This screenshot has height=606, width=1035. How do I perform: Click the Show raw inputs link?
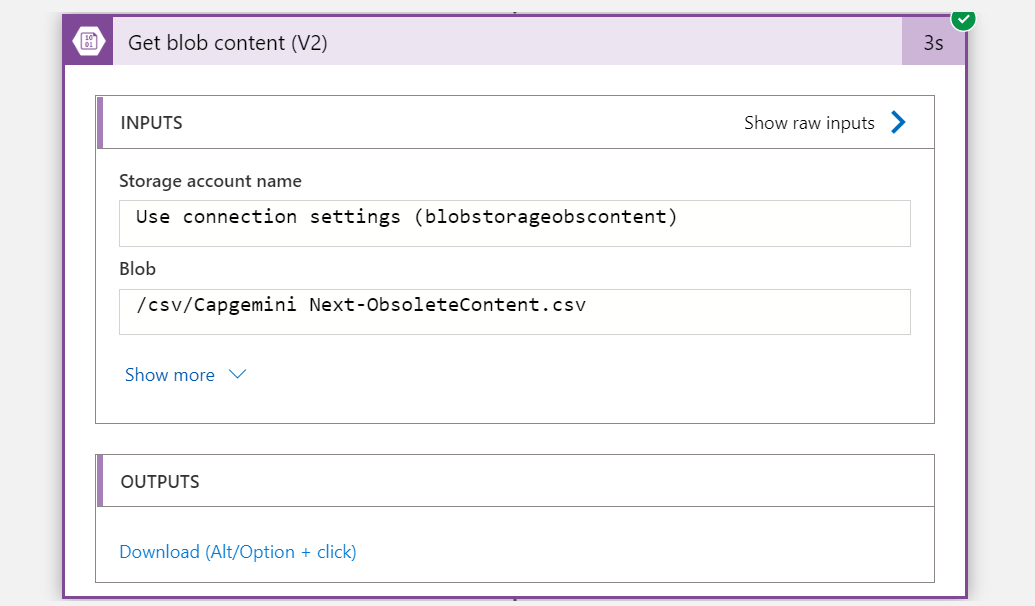(x=808, y=122)
